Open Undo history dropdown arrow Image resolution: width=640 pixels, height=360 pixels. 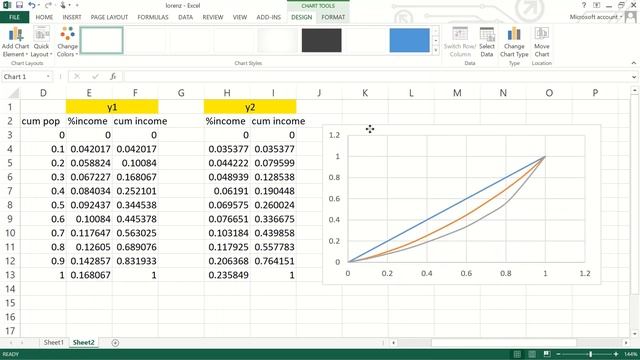pos(38,5)
